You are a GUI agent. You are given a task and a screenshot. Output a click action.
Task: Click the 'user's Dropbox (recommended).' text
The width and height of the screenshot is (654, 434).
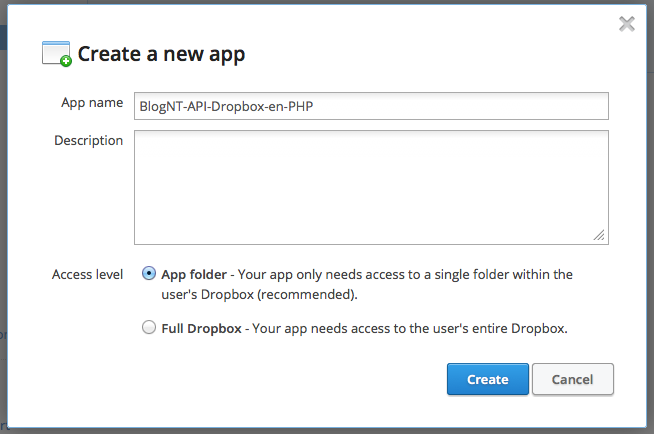click(259, 295)
